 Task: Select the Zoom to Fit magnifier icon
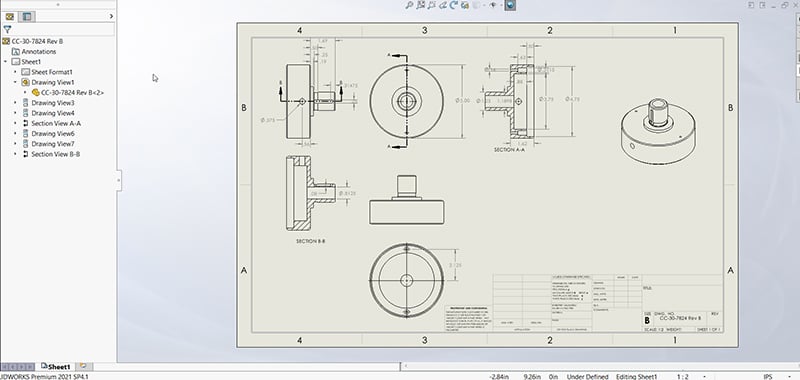point(410,5)
